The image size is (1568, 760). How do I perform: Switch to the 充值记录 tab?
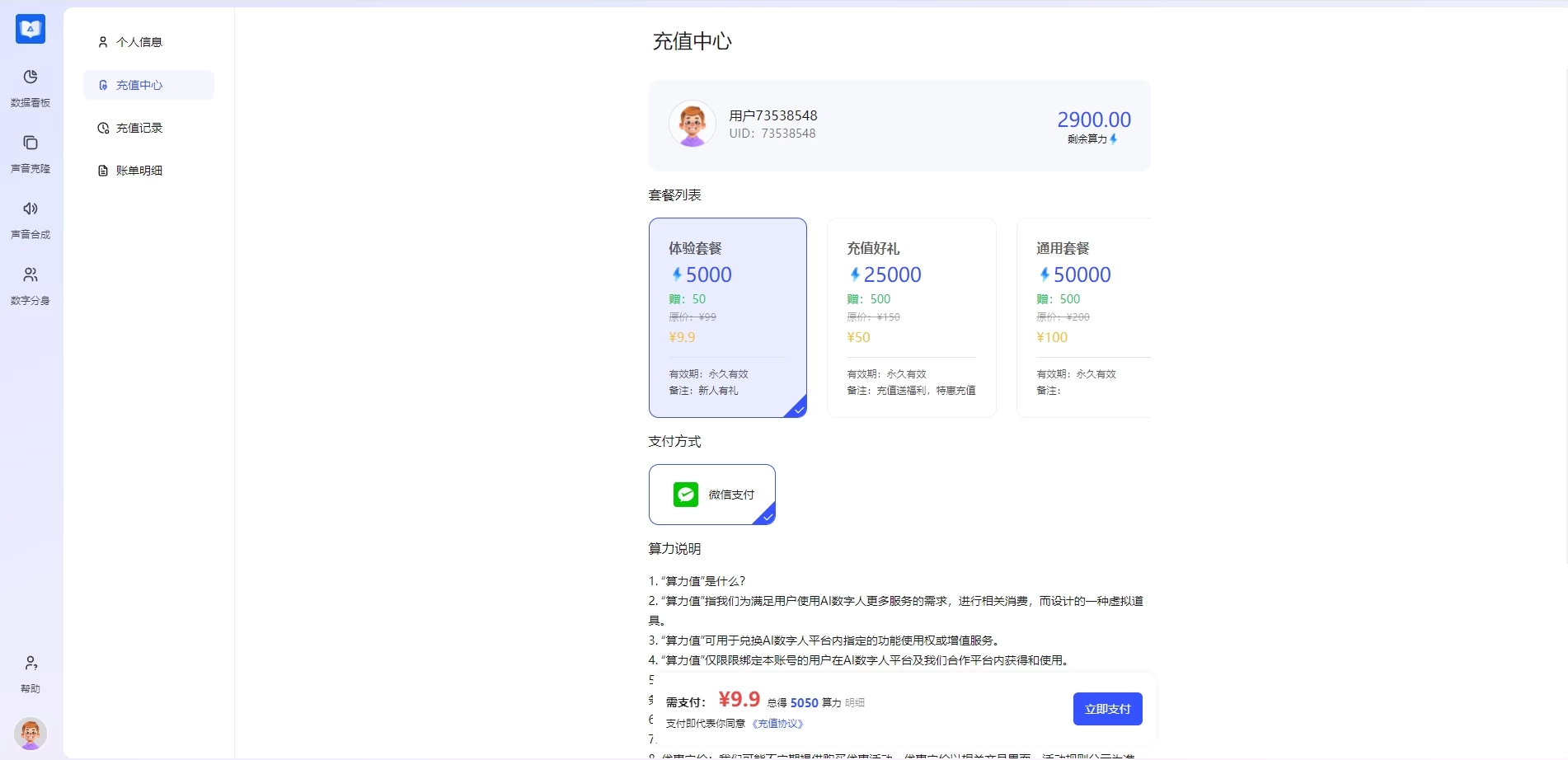(138, 128)
